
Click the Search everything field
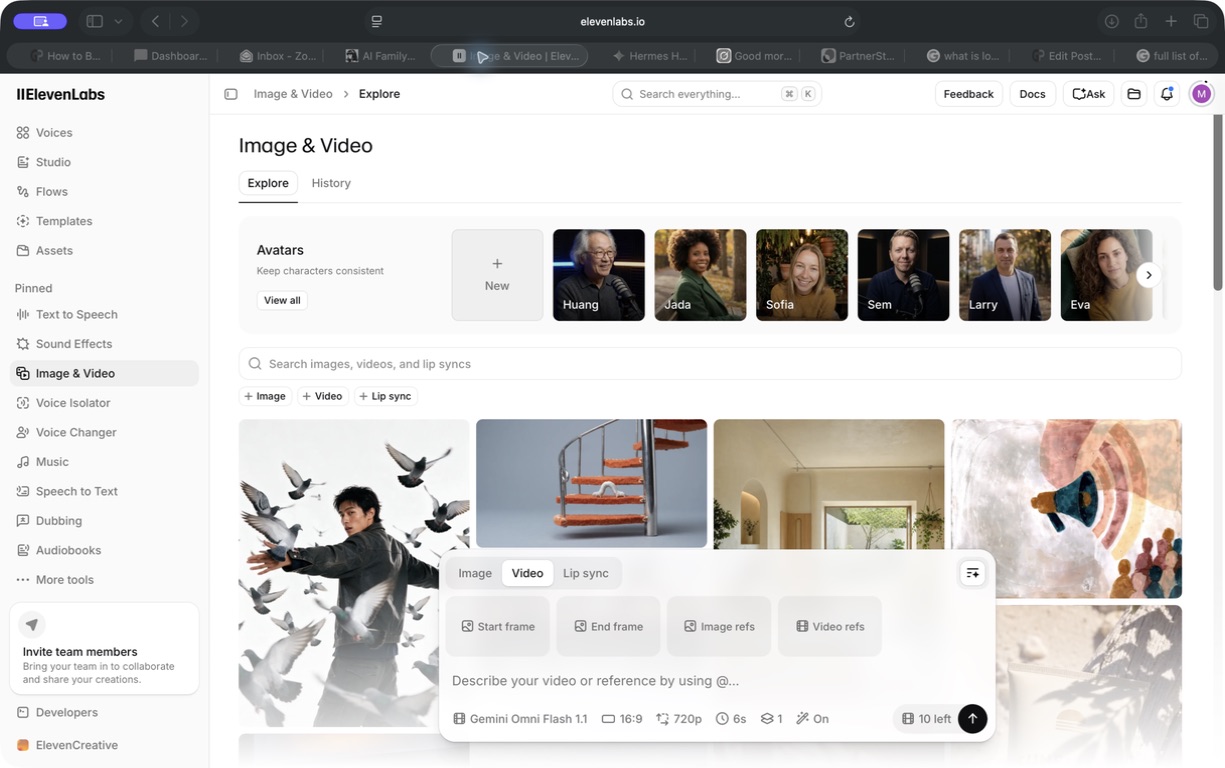pos(717,94)
